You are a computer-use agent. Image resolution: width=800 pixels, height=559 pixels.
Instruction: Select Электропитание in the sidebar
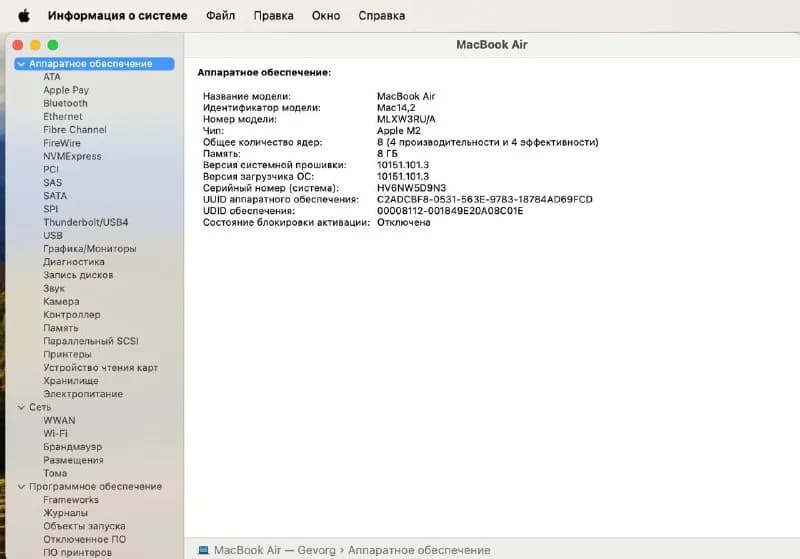click(83, 394)
